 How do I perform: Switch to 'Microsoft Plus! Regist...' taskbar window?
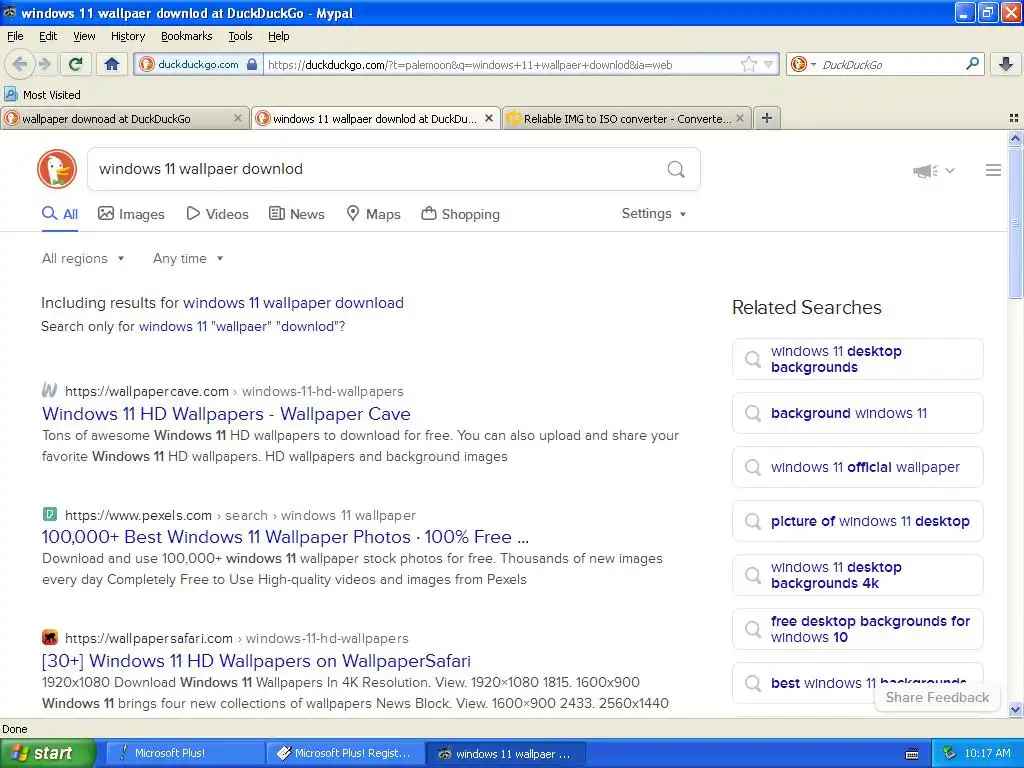[x=345, y=754]
